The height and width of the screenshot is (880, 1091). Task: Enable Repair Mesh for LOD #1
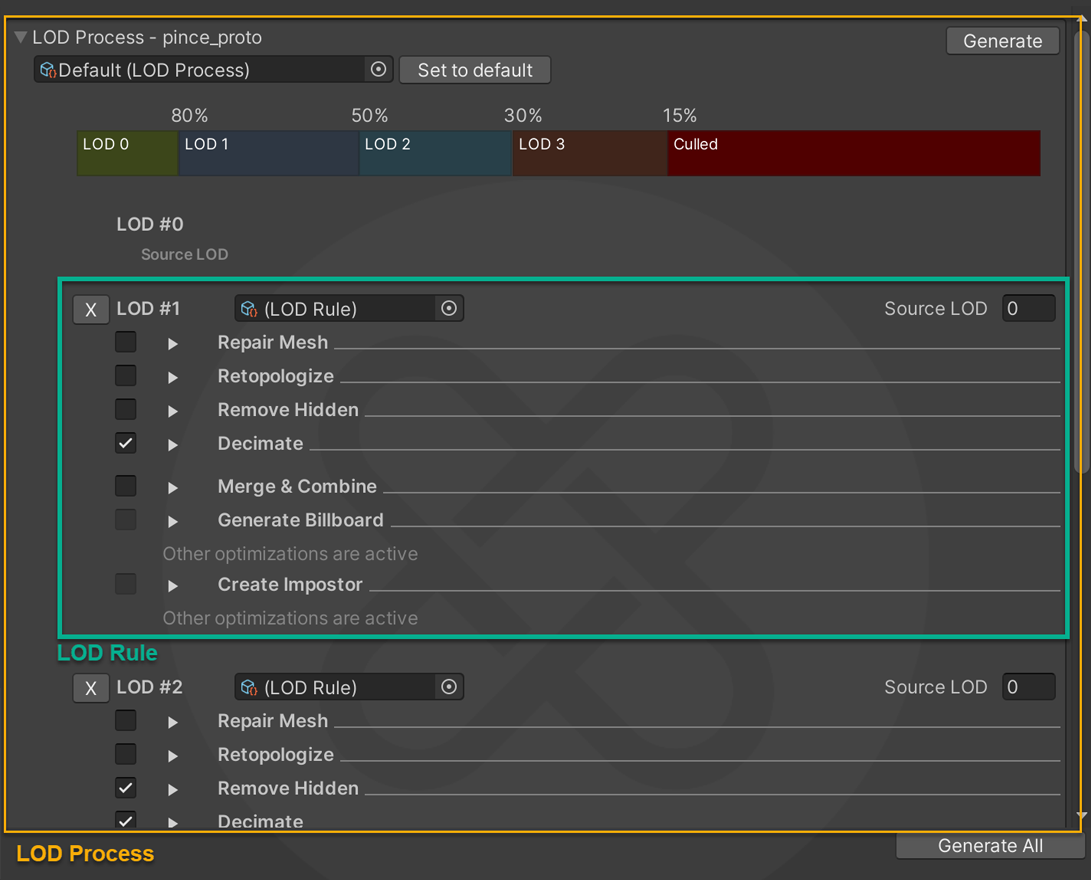coord(126,342)
